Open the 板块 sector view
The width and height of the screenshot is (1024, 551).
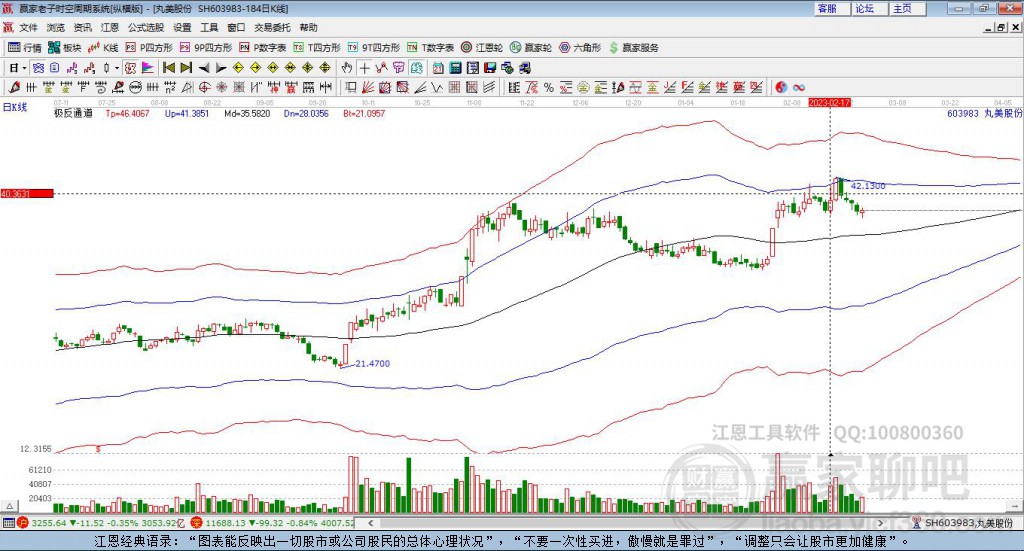click(66, 47)
